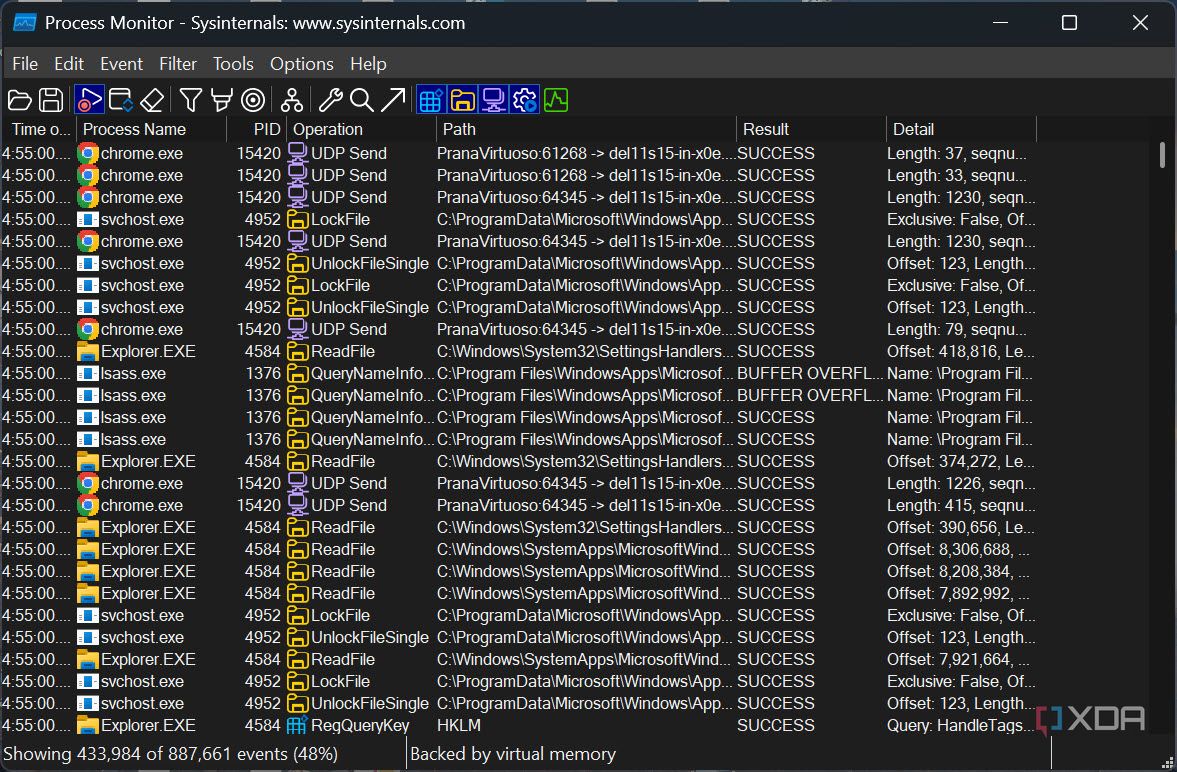Click the Highlight marker icon

[x=221, y=100]
